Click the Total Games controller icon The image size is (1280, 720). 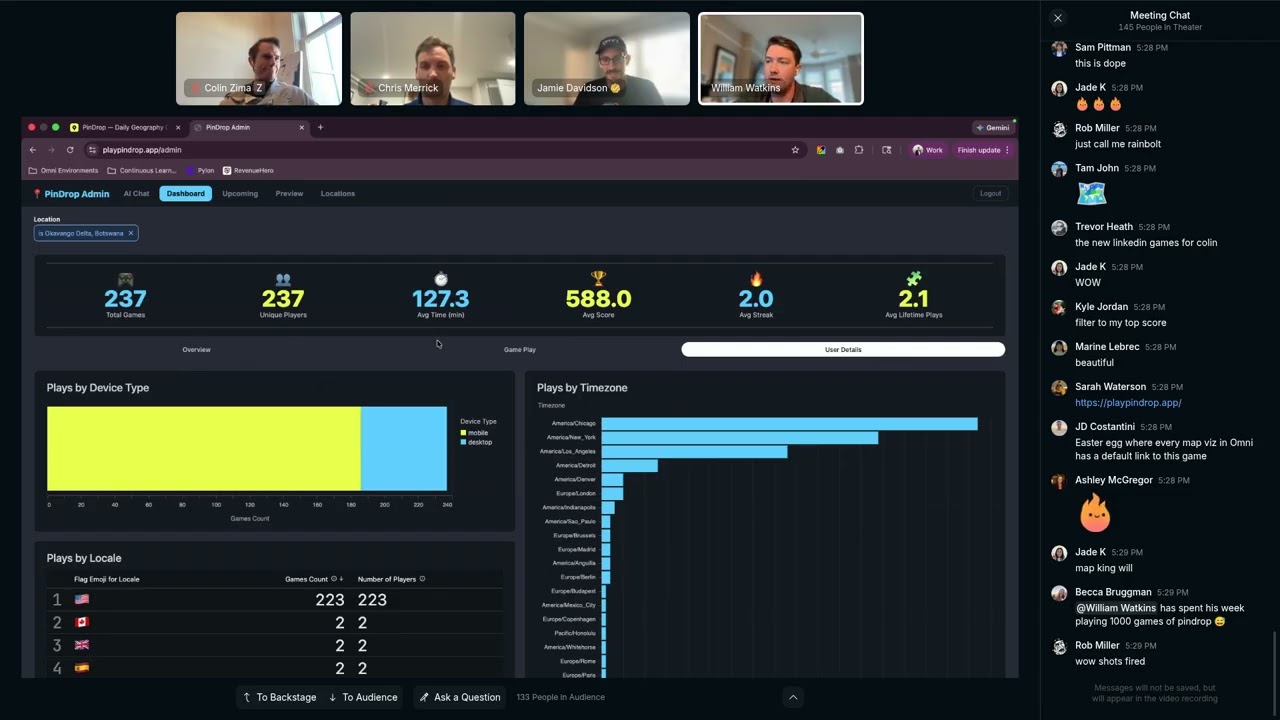tap(126, 279)
